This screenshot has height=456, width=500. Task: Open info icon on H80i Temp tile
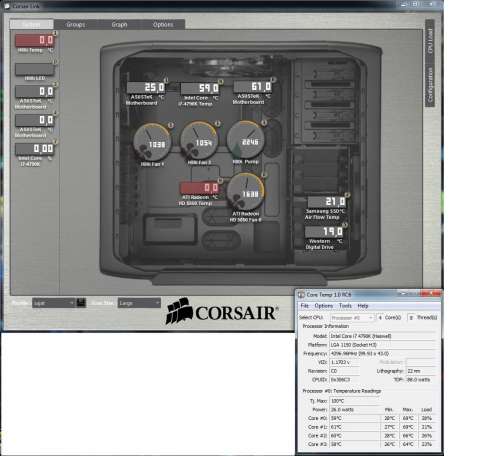[x=55, y=33]
